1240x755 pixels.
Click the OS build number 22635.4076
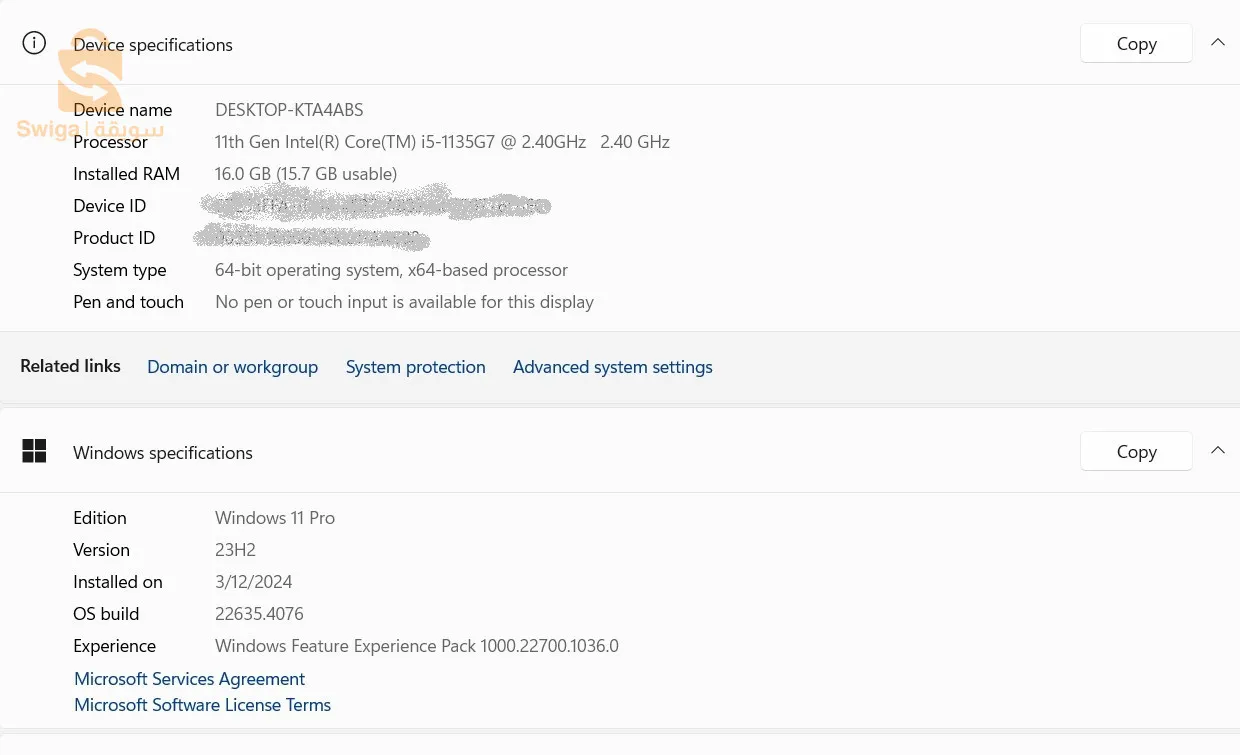259,613
